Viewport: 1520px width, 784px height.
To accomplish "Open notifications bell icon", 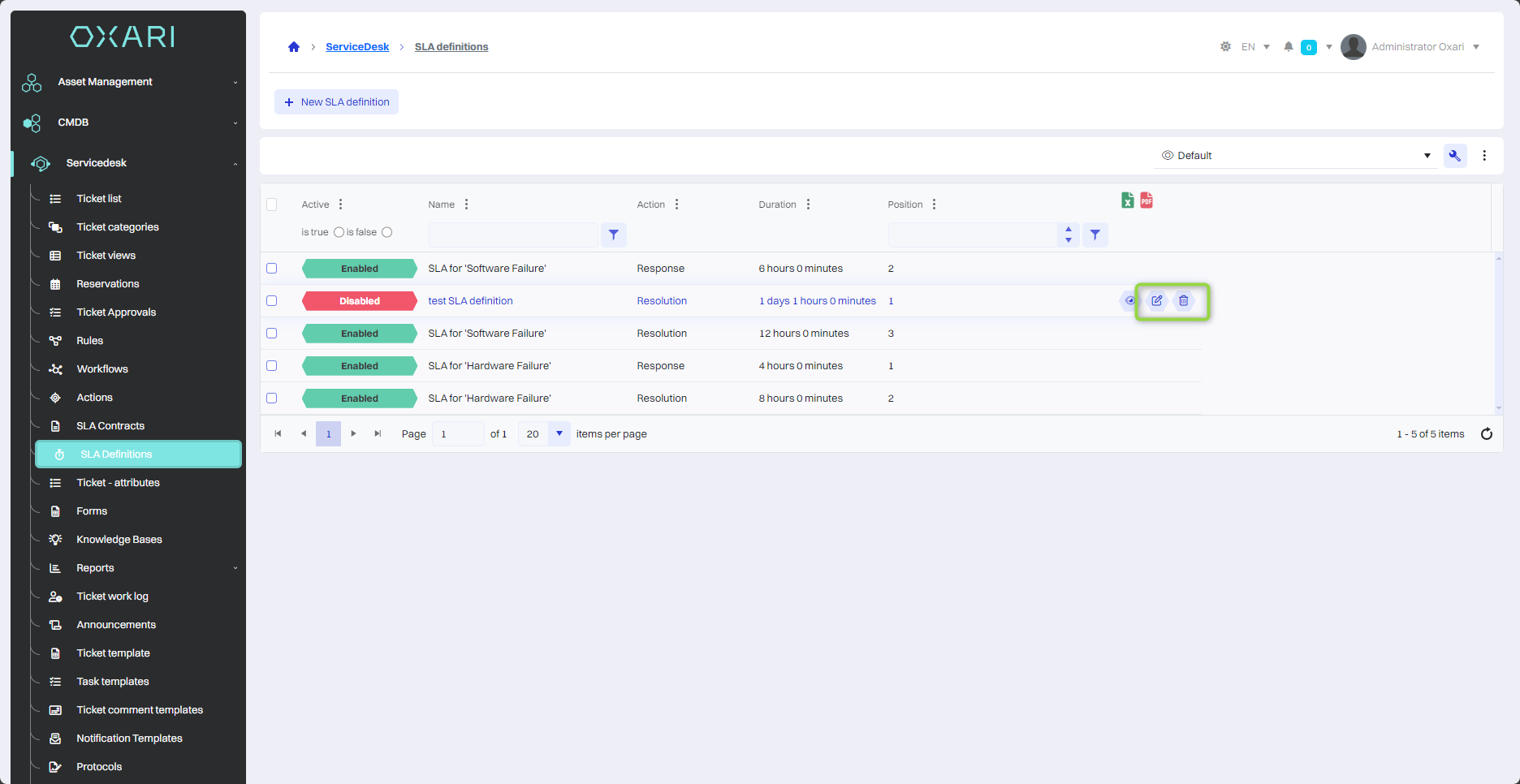I will [1288, 47].
